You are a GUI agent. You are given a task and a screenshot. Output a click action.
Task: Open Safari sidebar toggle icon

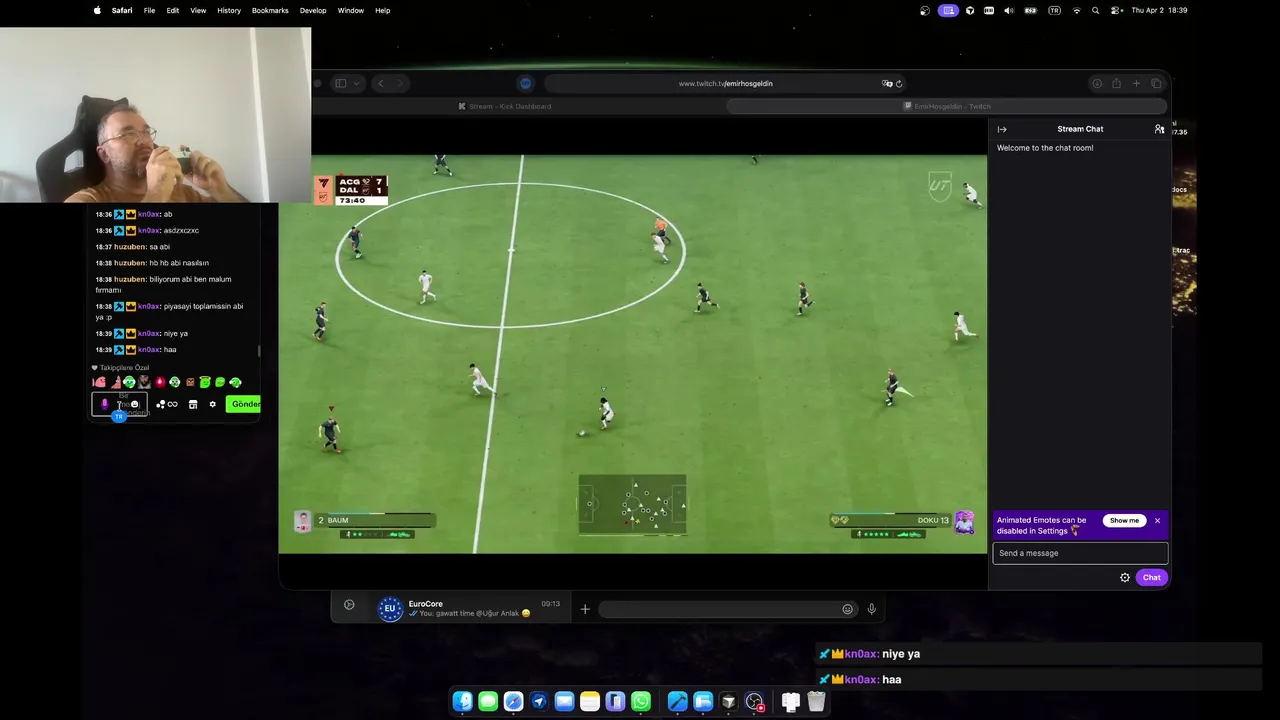pos(340,83)
